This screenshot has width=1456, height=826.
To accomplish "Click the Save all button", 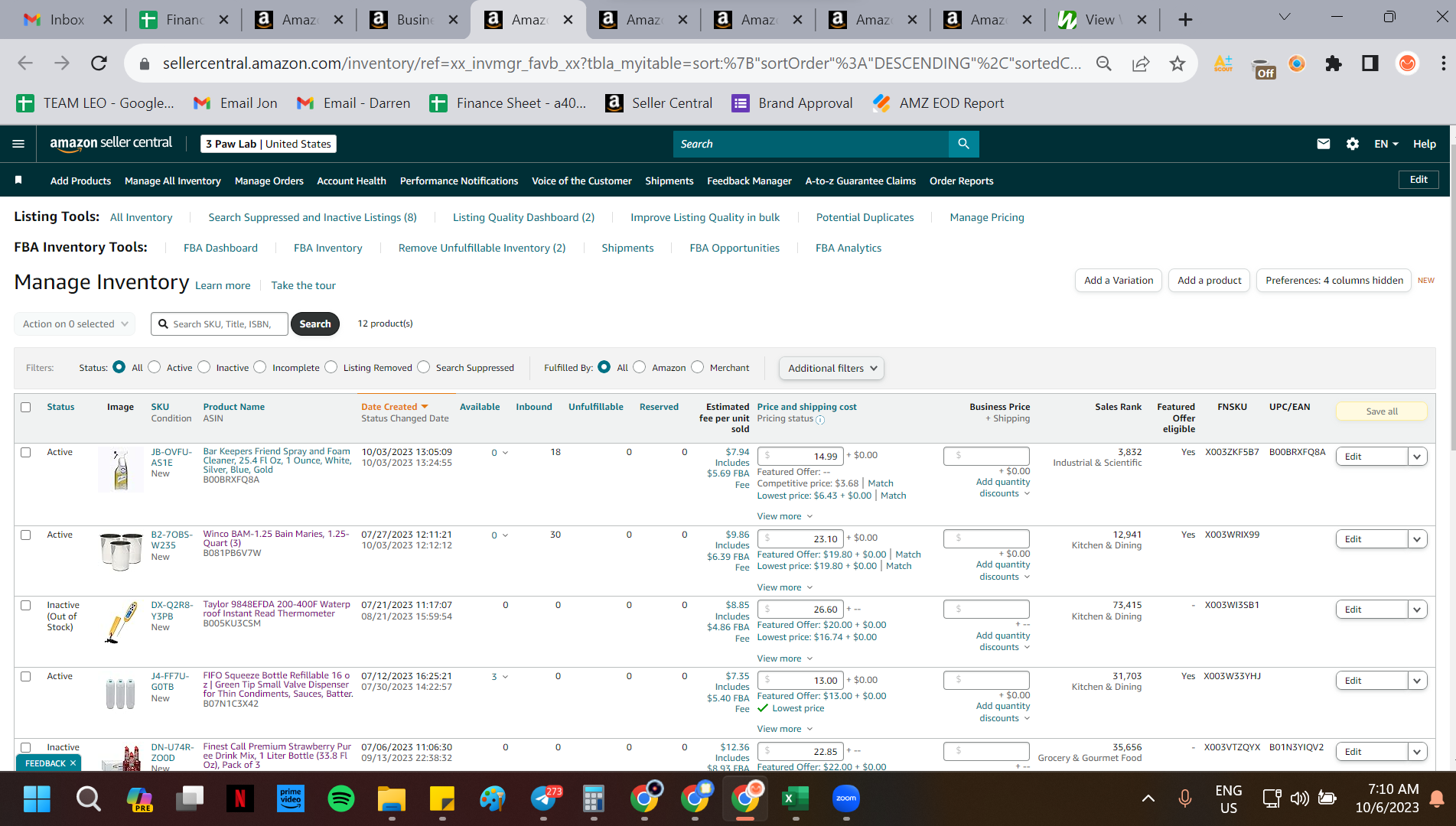I will click(x=1382, y=411).
